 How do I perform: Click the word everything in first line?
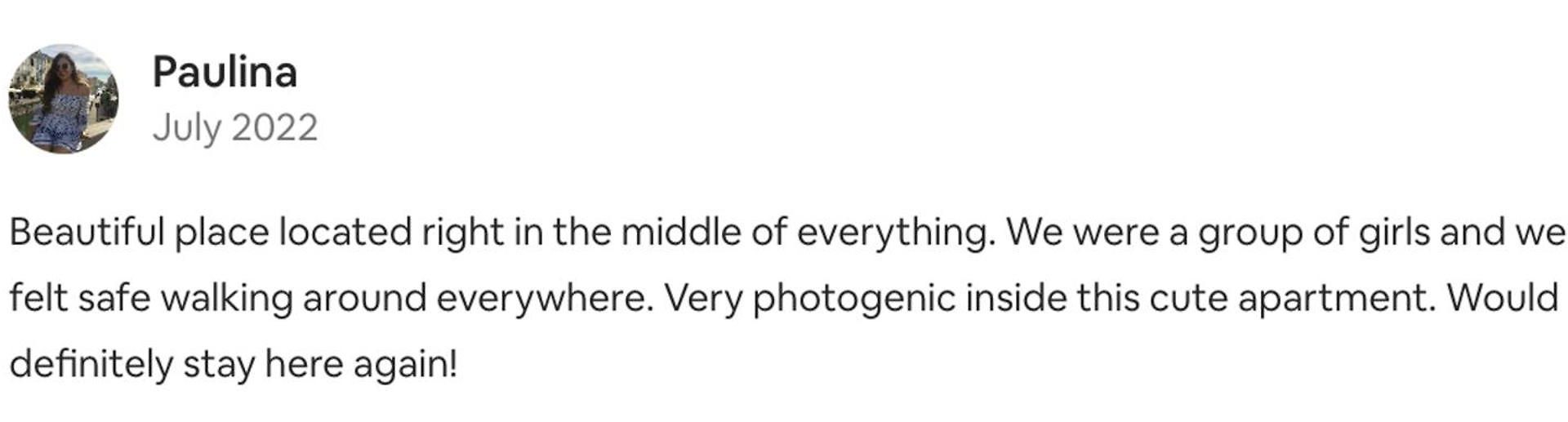click(896, 233)
